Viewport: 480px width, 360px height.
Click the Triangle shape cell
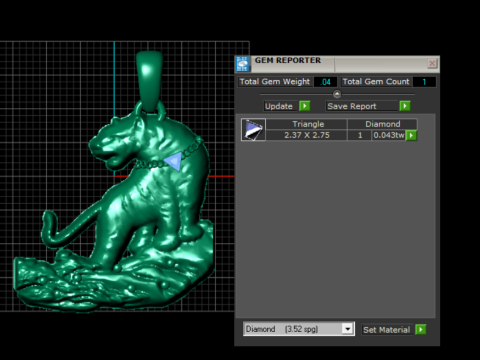pos(308,124)
